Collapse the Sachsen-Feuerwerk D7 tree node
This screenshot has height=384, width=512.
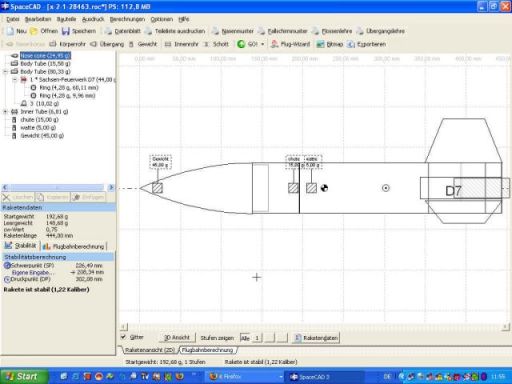[14, 80]
